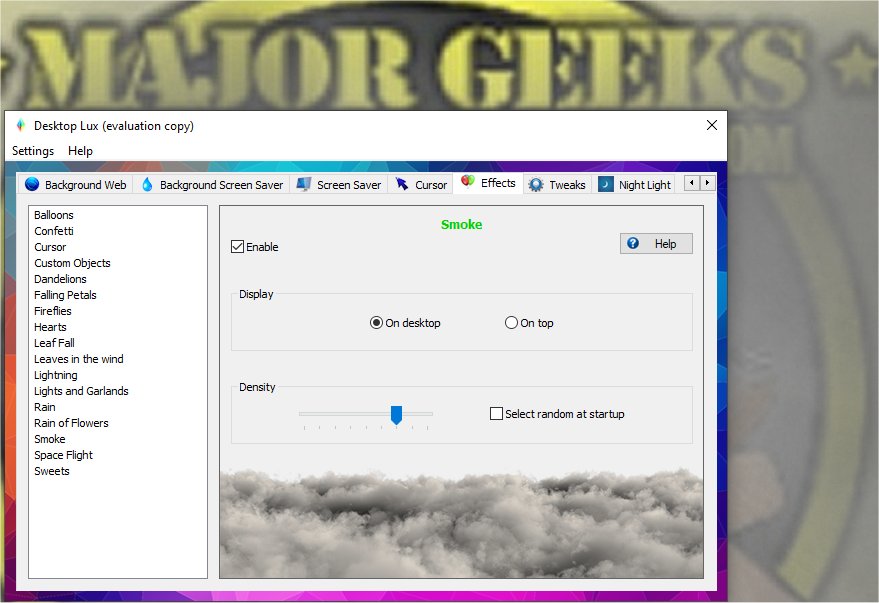Screen dimensions: 879x603
Task: Close the Desktop Lux window
Action: point(712,125)
